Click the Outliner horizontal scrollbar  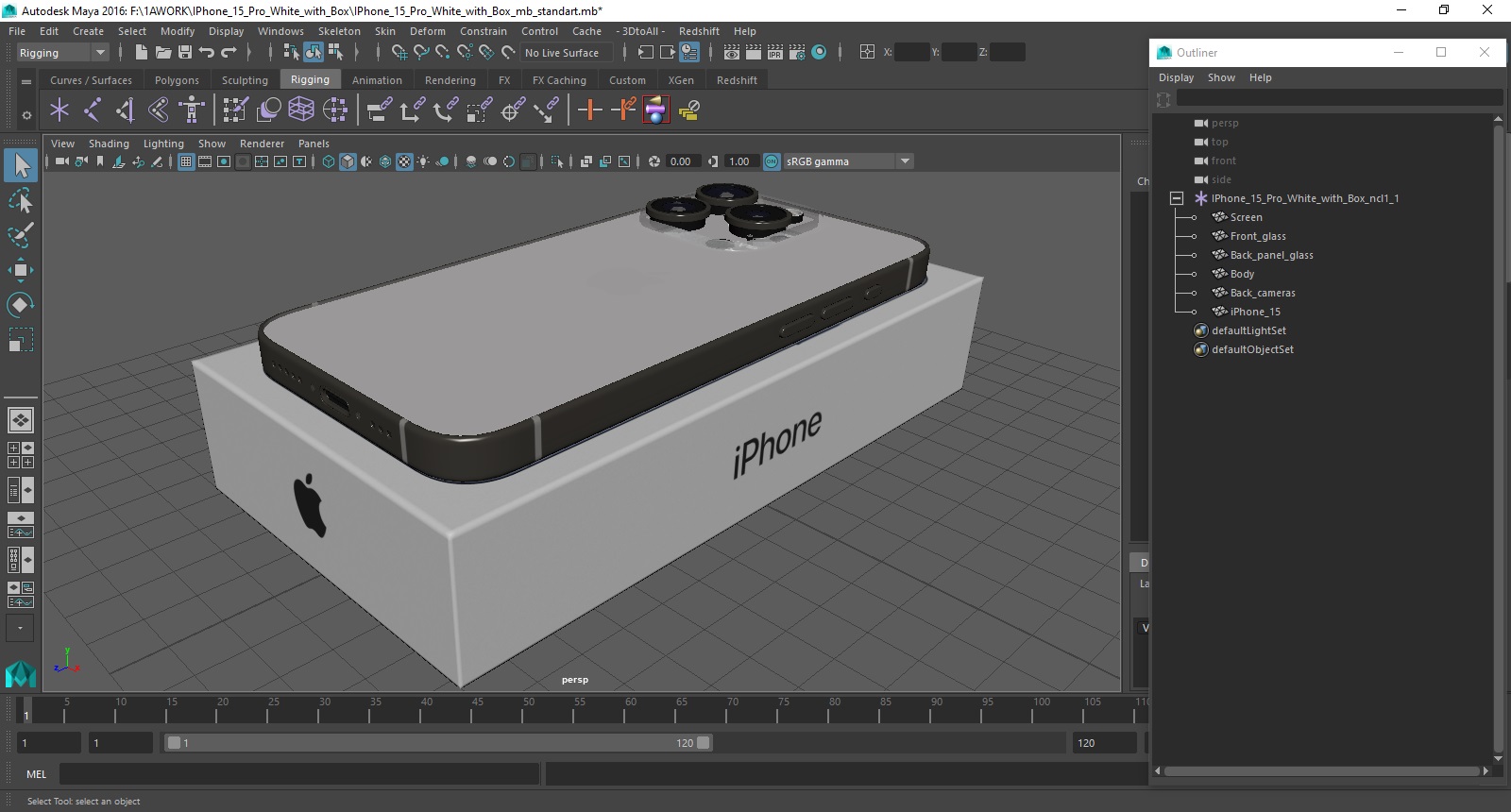[x=1322, y=771]
